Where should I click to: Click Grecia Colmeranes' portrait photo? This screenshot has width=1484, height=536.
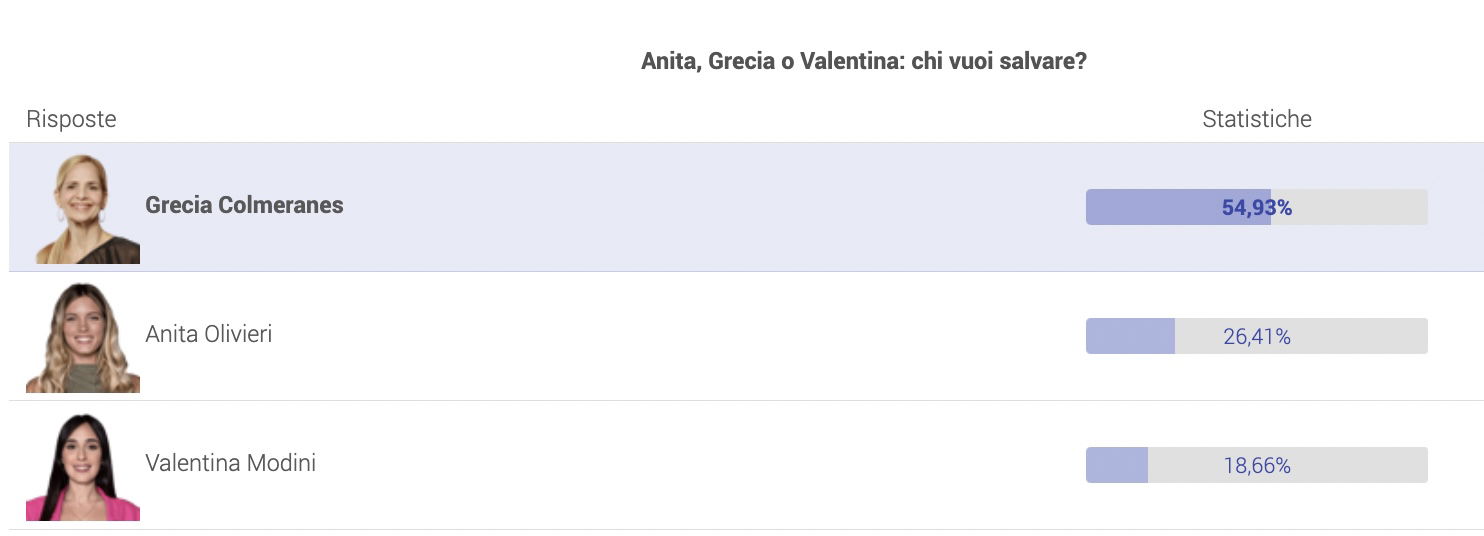coord(83,207)
